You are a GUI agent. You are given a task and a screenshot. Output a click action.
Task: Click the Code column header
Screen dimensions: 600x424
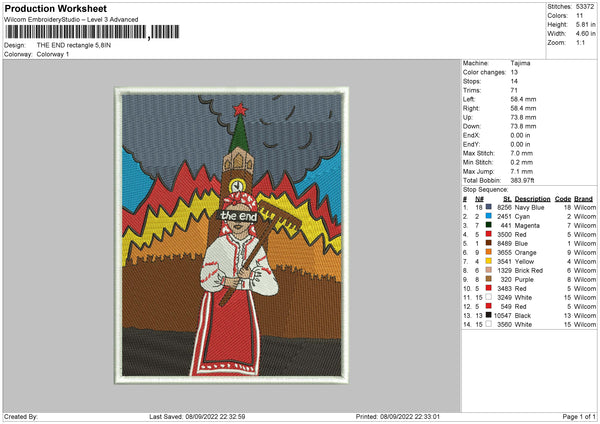pos(563,198)
